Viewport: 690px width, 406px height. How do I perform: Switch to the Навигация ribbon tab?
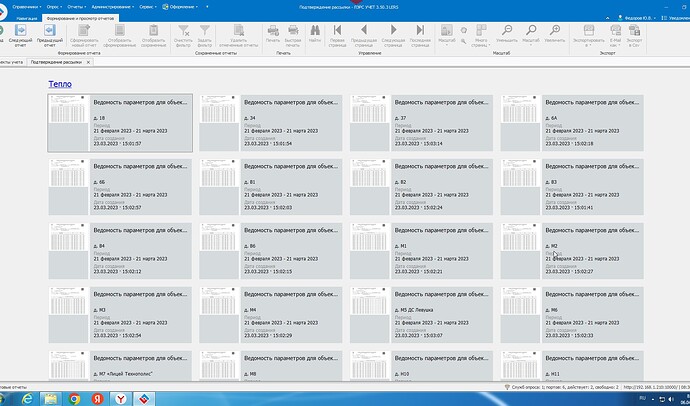tap(27, 18)
